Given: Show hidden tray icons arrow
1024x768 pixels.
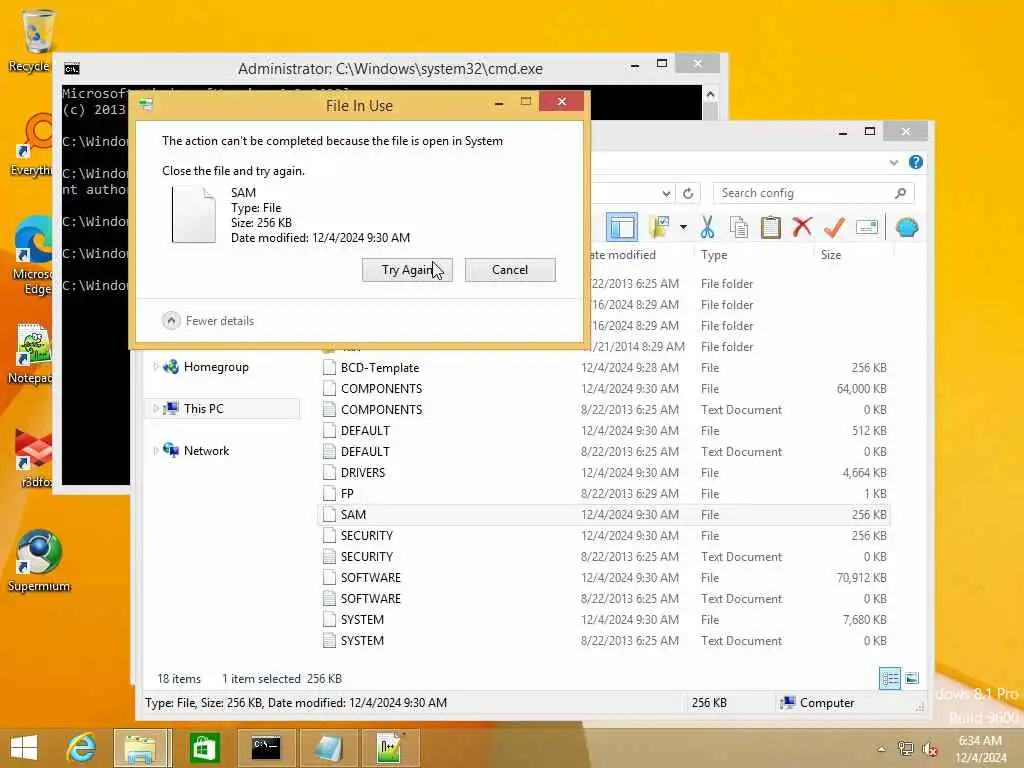Looking at the screenshot, I should click(x=881, y=749).
